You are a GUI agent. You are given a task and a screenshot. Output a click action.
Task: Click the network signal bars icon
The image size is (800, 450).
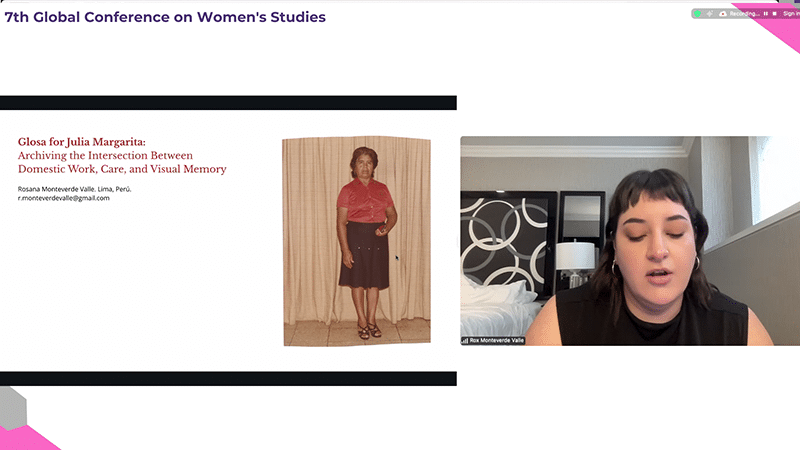[x=465, y=340]
